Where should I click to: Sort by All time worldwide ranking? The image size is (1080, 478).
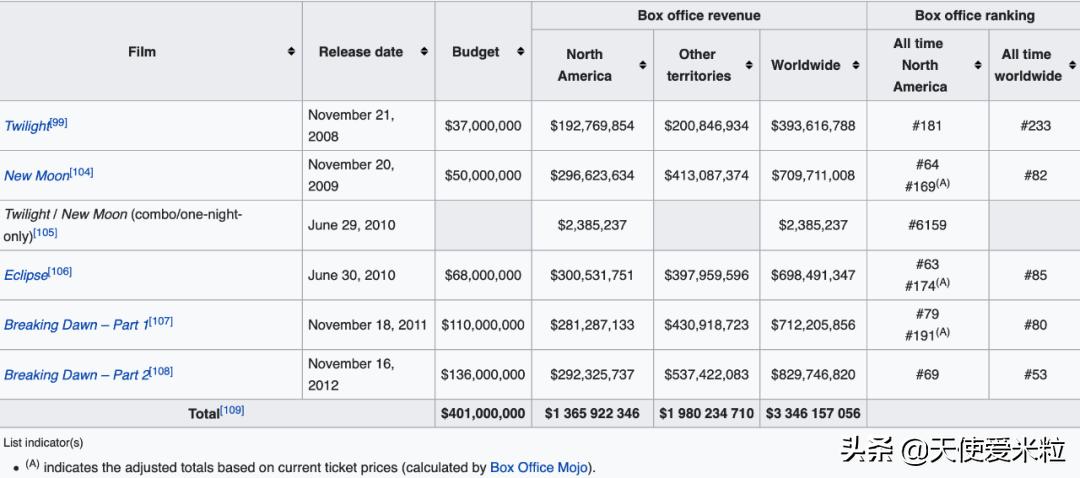point(1073,65)
